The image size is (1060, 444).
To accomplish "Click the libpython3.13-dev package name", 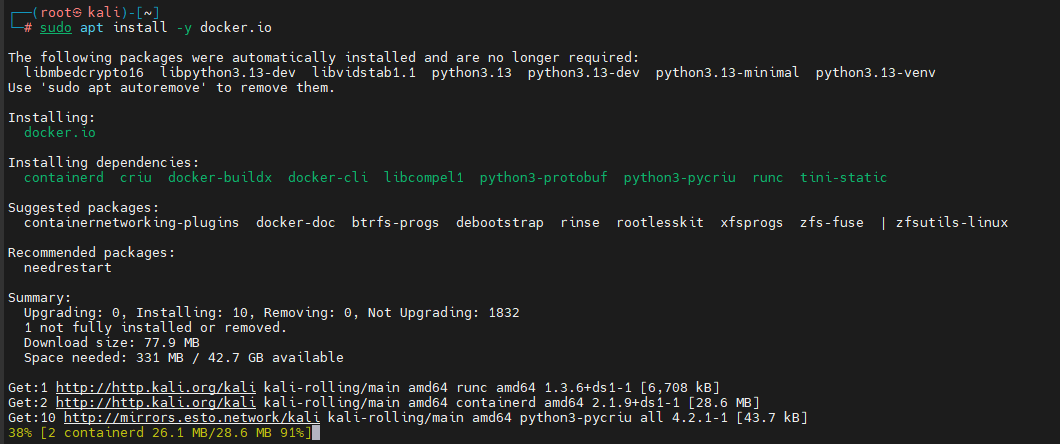I will click(x=228, y=72).
